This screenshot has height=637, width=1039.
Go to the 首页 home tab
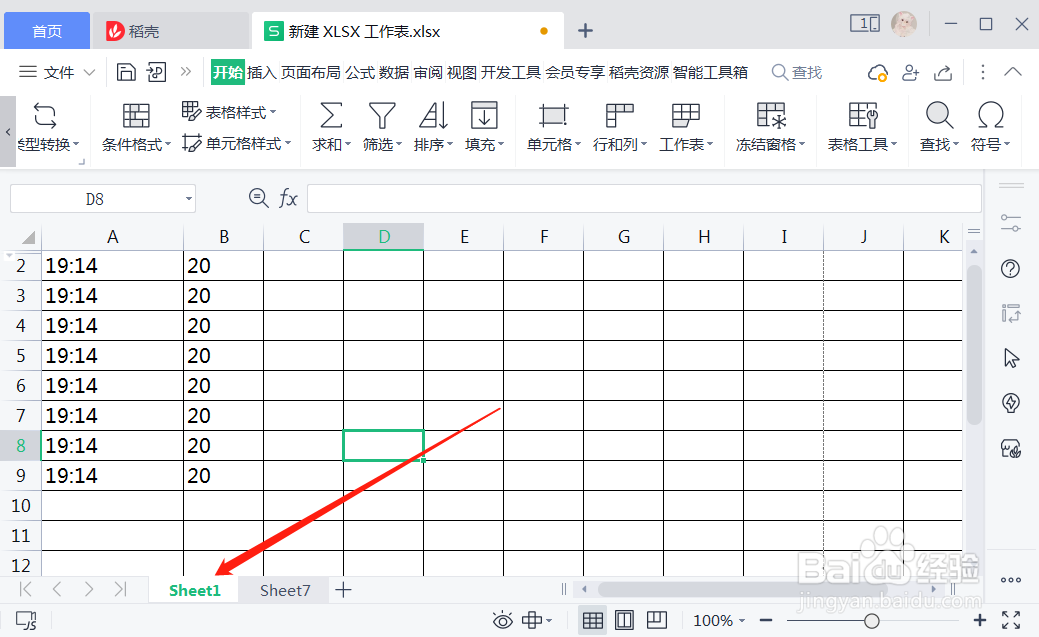(47, 30)
